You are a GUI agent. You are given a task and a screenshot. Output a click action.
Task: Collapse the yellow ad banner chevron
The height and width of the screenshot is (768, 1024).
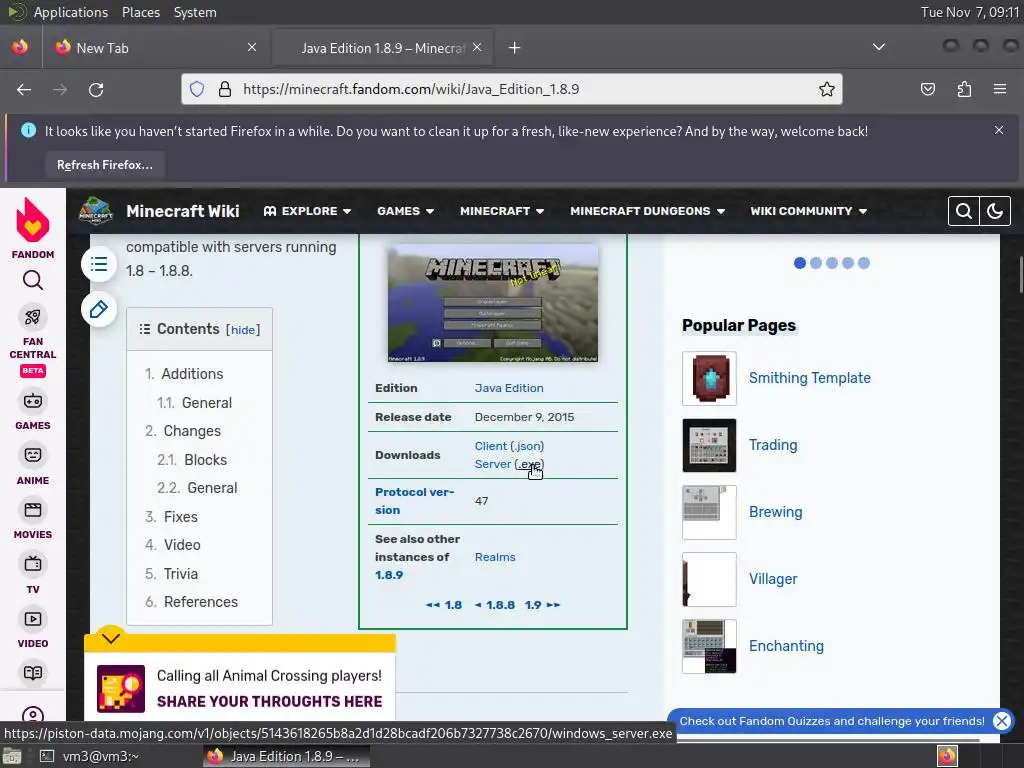click(x=111, y=638)
